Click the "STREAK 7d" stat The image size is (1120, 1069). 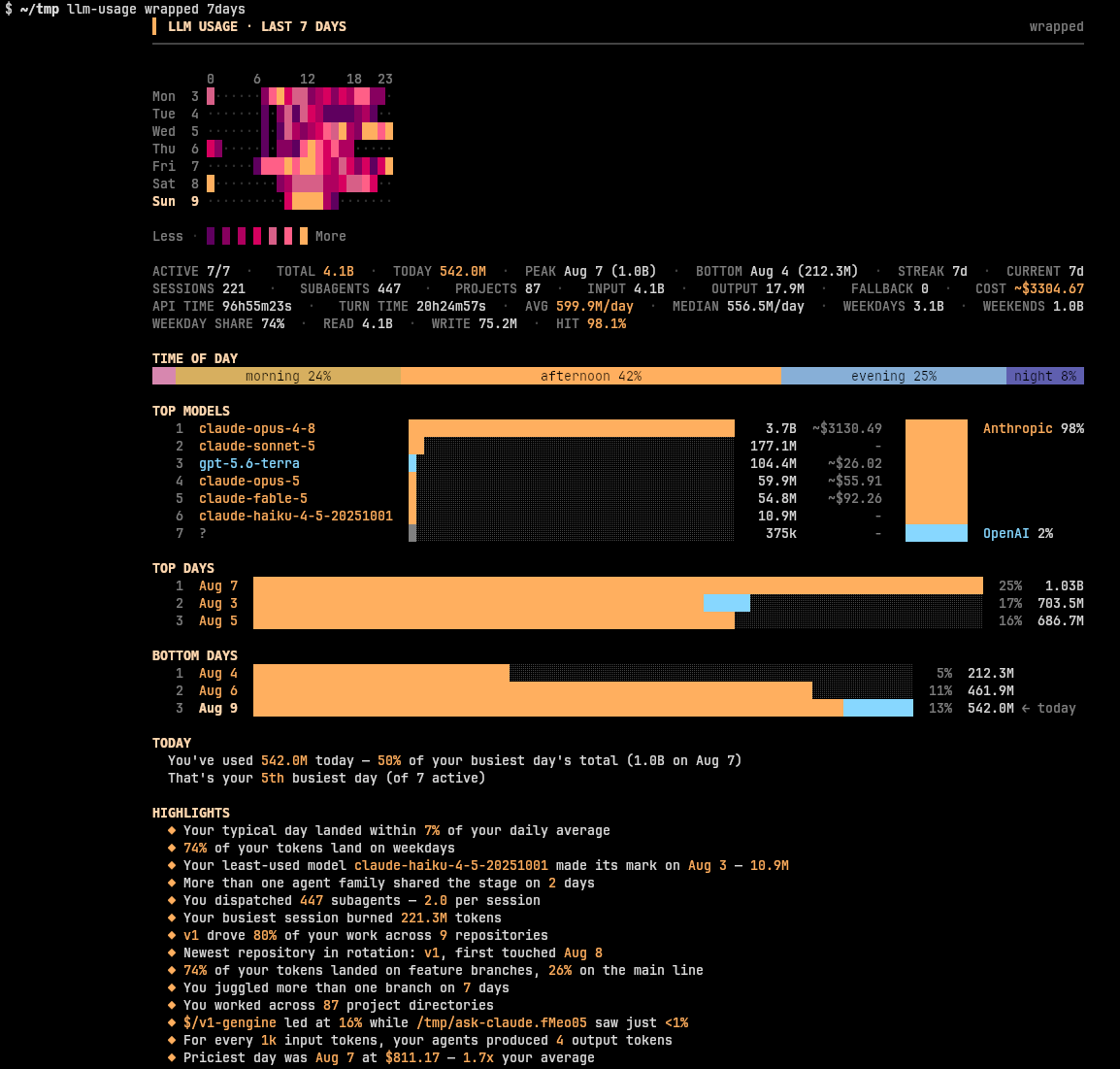[x=932, y=271]
